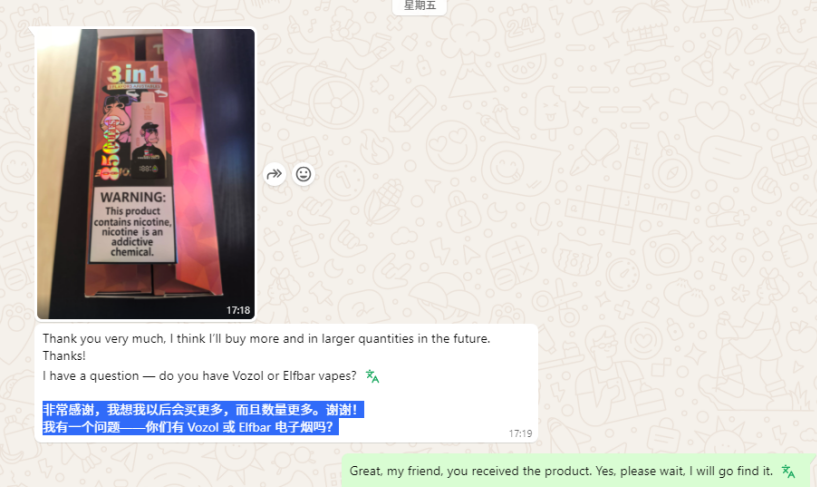React to the photo with emoji icon
The height and width of the screenshot is (487, 817).
coord(303,174)
